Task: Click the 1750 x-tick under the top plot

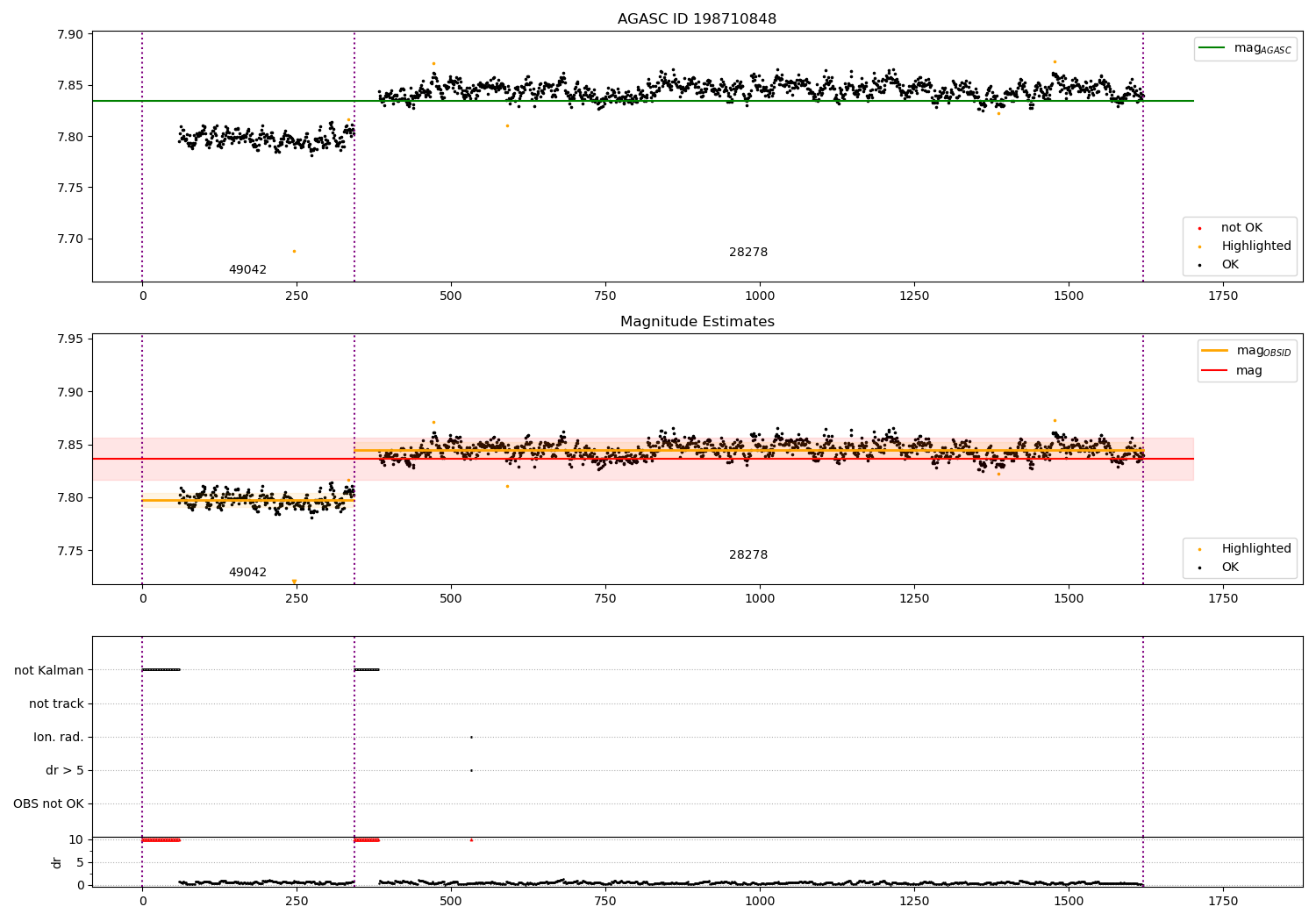Action: click(1223, 296)
